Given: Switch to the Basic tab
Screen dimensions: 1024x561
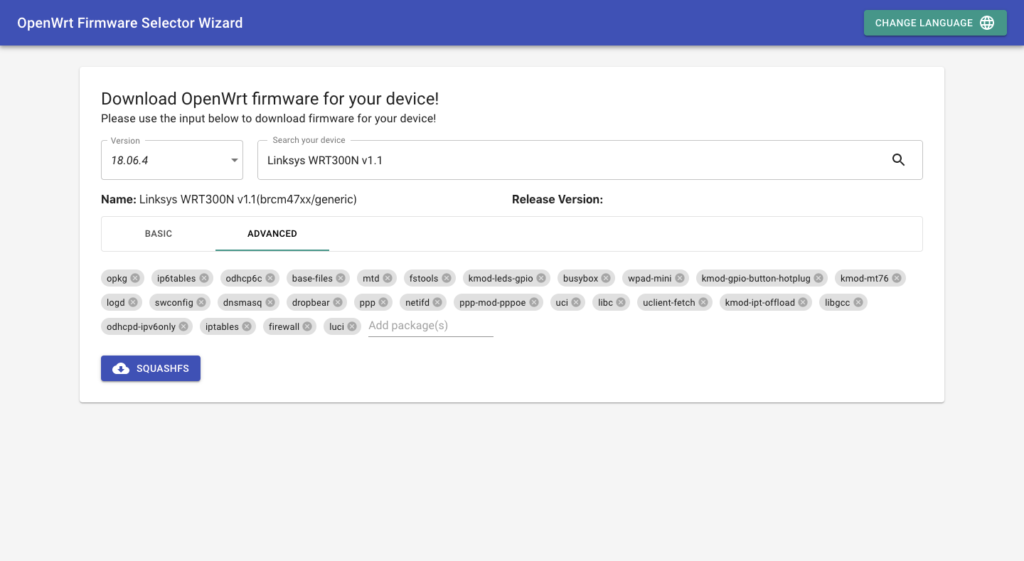Looking at the screenshot, I should click(159, 234).
